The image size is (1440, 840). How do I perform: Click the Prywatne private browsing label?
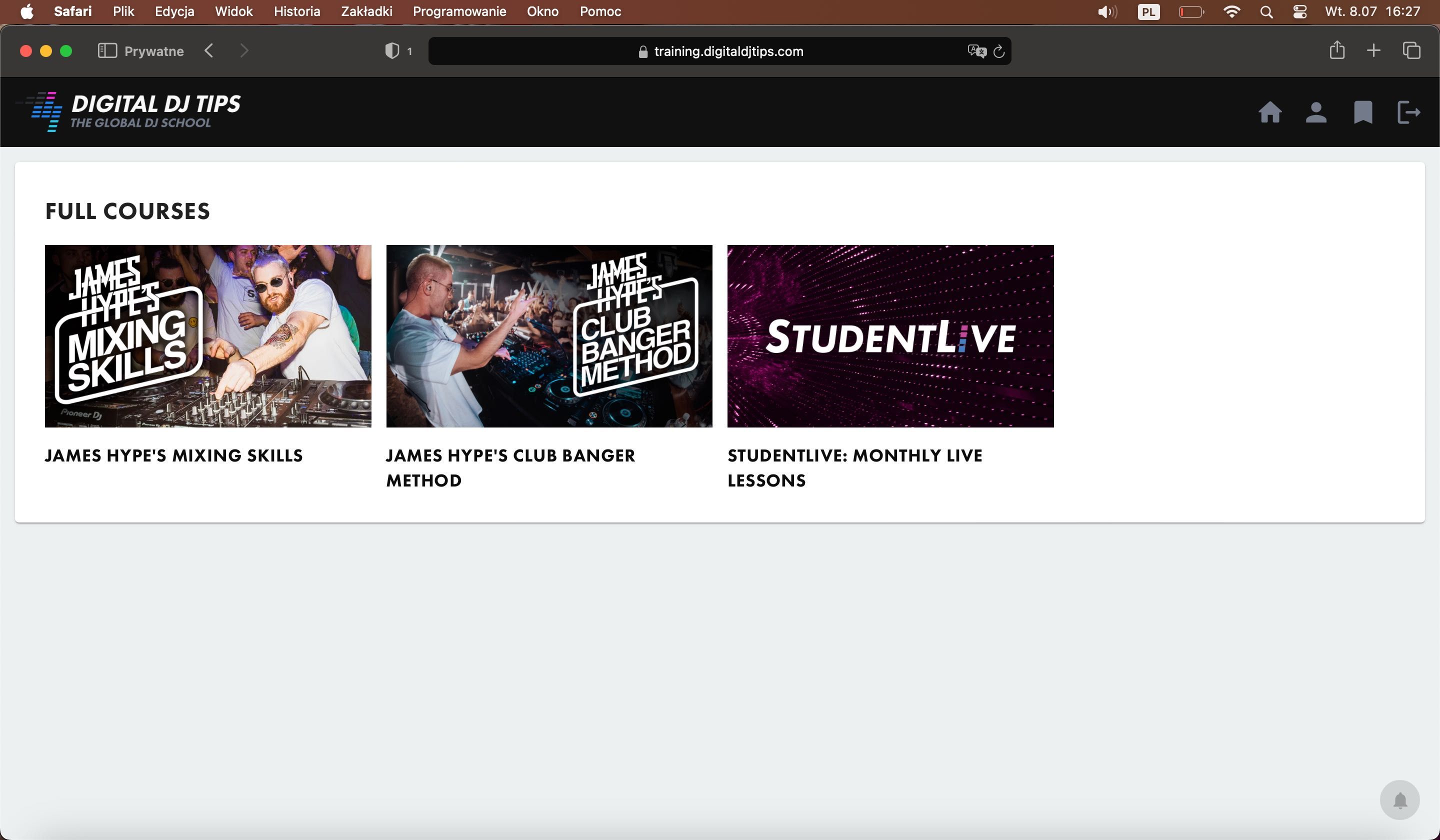[x=153, y=51]
